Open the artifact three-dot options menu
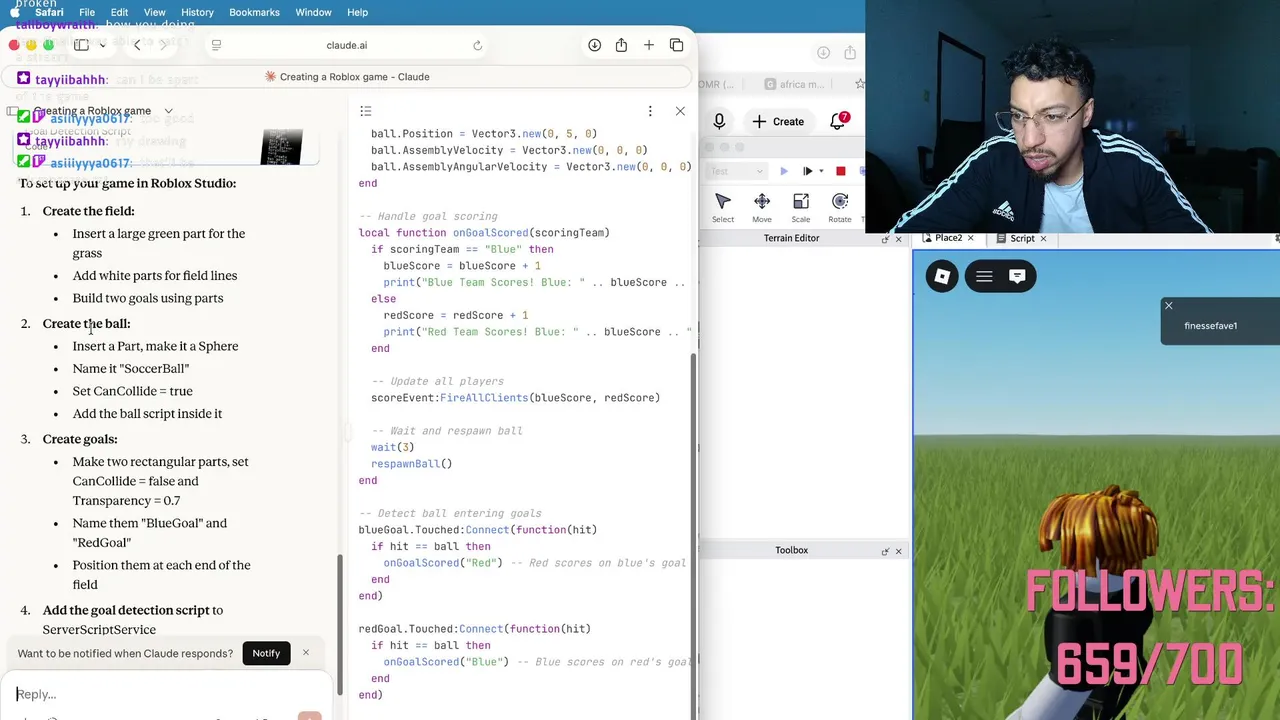Screen dimensions: 1280x720 [x=650, y=111]
